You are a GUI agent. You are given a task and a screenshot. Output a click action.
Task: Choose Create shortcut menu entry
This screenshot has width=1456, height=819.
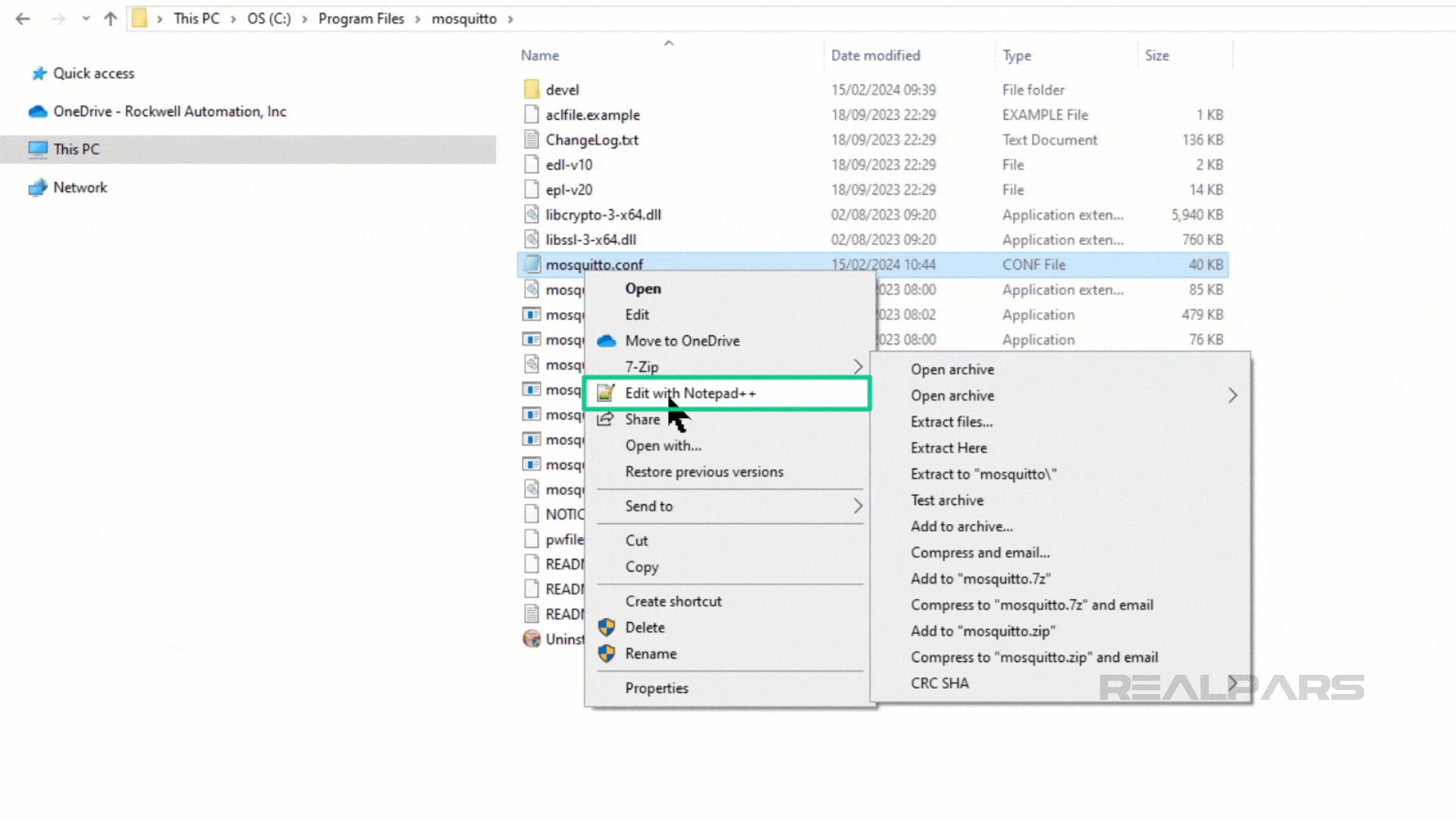point(673,601)
